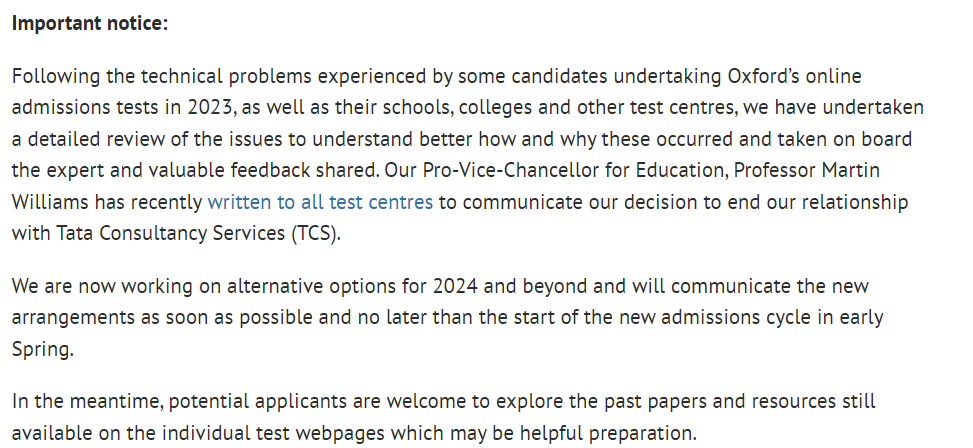Click the word 'Williams' before the link
Viewport: 973px width, 448px height.
(51, 202)
